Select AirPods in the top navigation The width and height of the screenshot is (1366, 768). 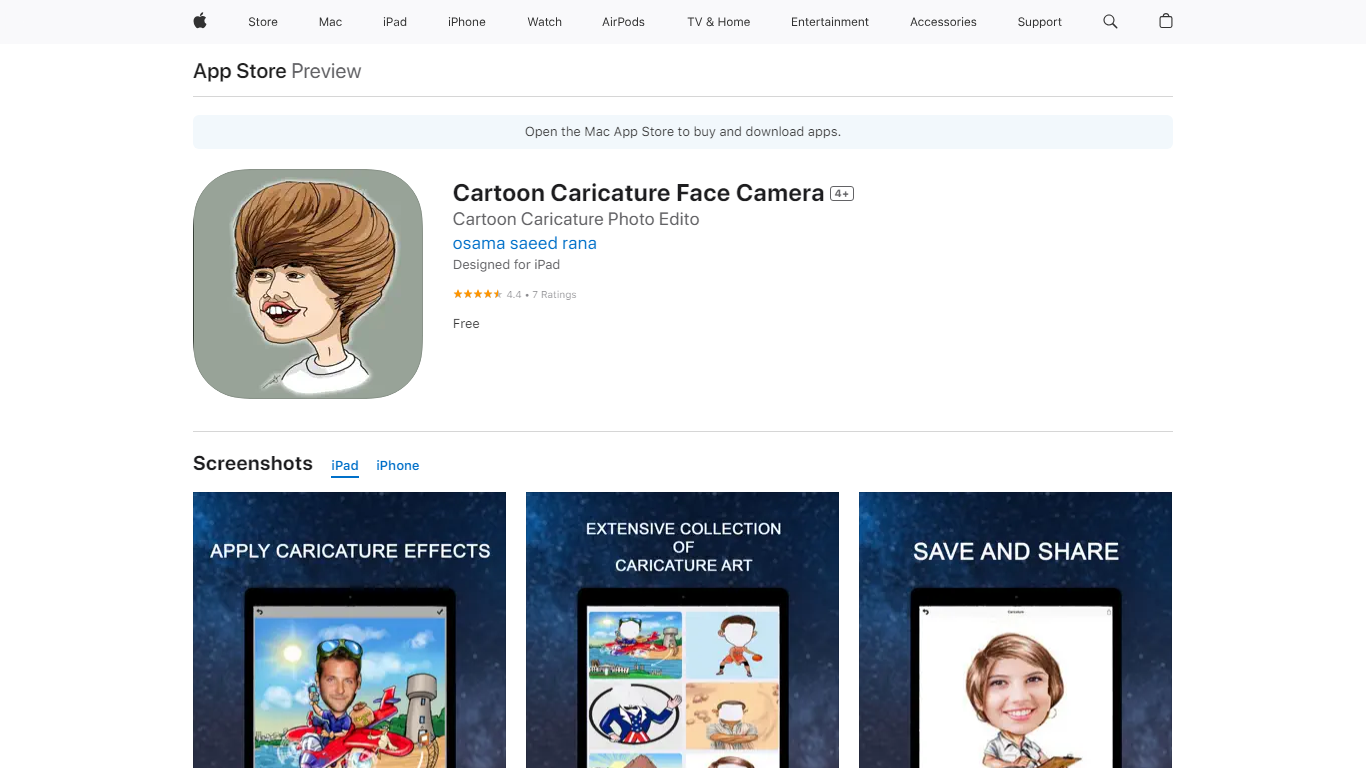(x=623, y=22)
